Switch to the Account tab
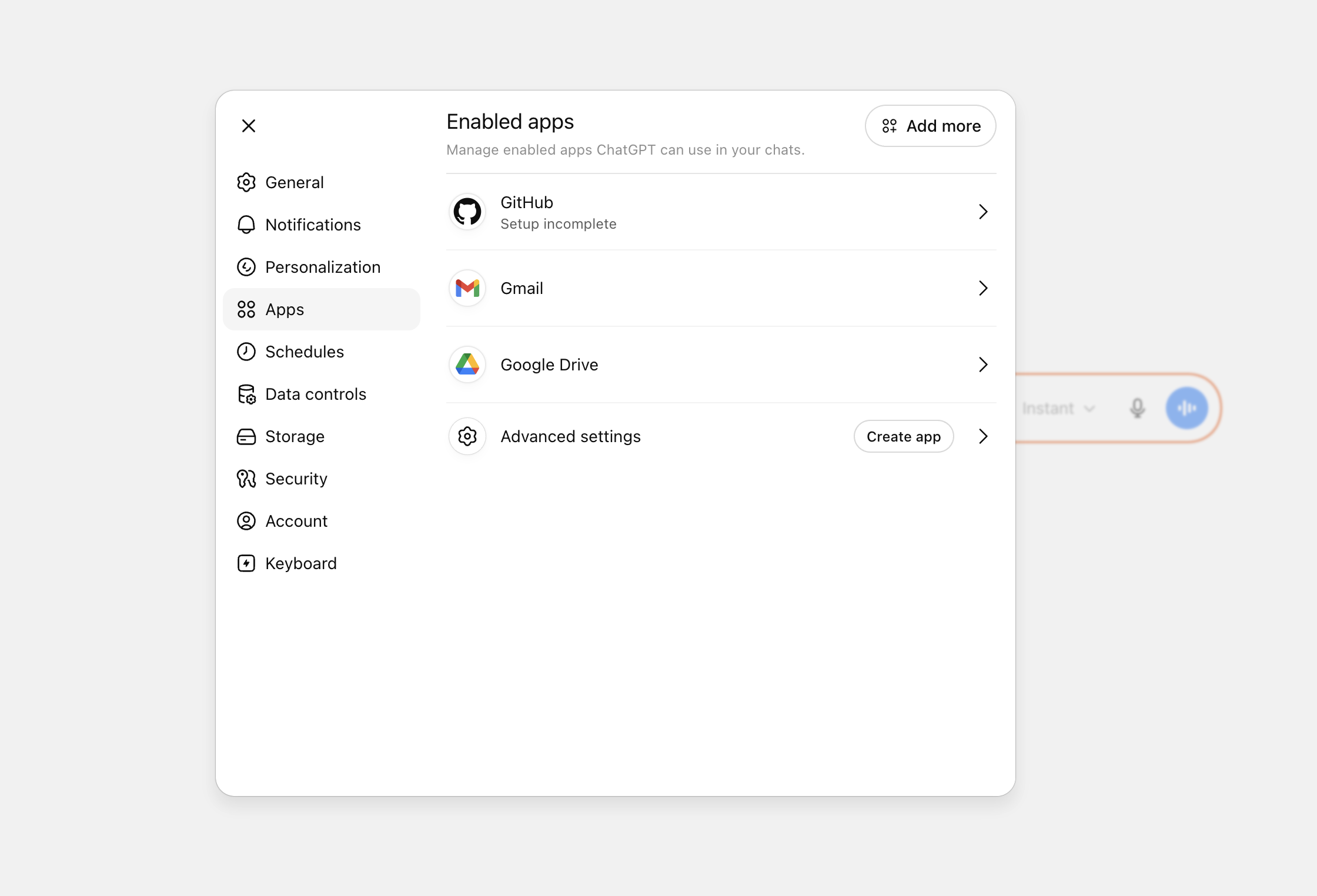1317x896 pixels. (x=322, y=521)
